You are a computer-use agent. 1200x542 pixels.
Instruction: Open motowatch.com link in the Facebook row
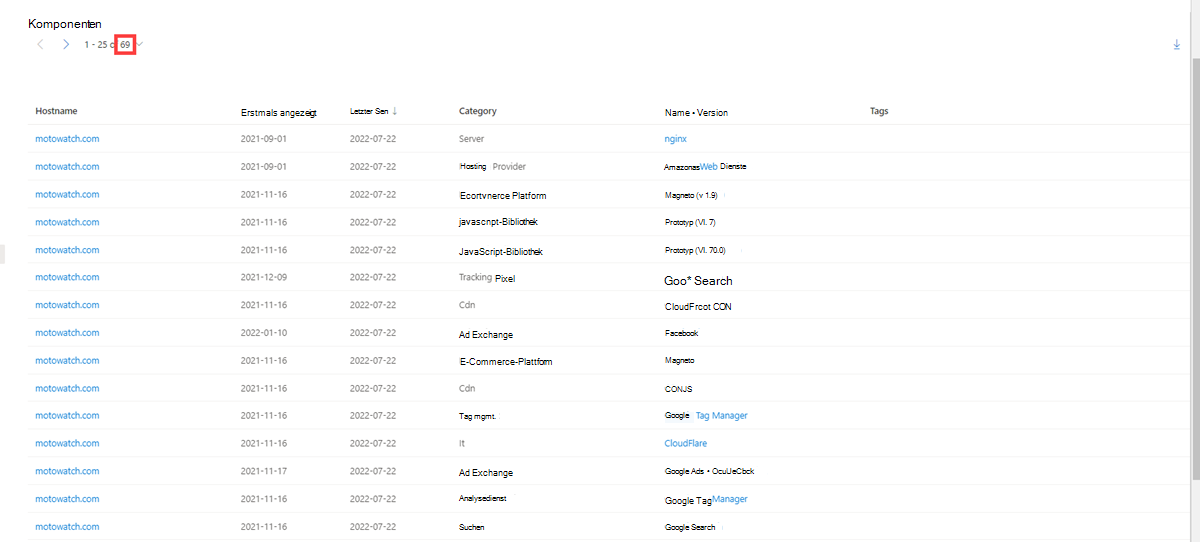point(67,333)
